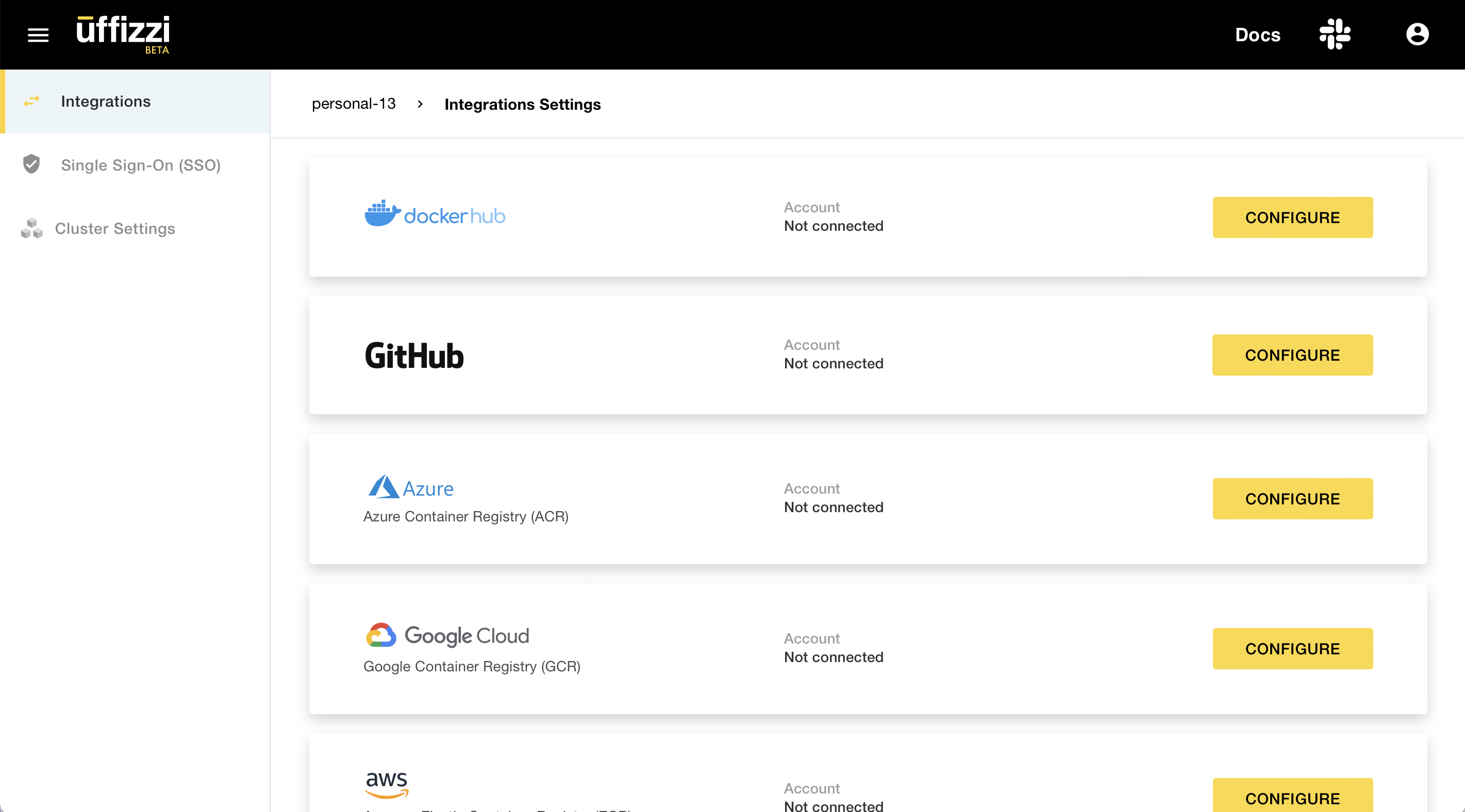Open the hamburger menu
Viewport: 1465px width, 812px height.
click(38, 35)
